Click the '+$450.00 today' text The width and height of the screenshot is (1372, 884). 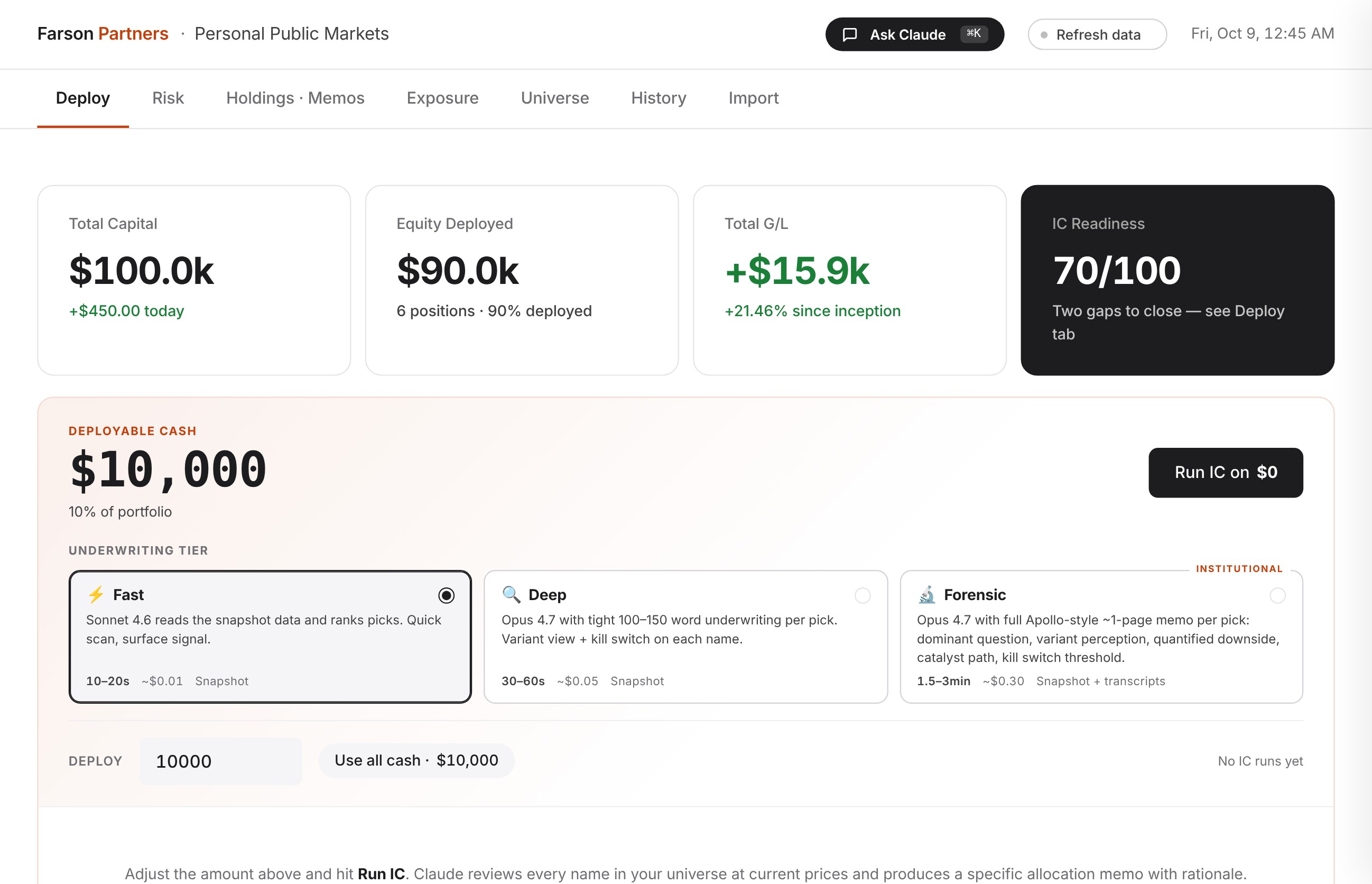pyautogui.click(x=126, y=311)
